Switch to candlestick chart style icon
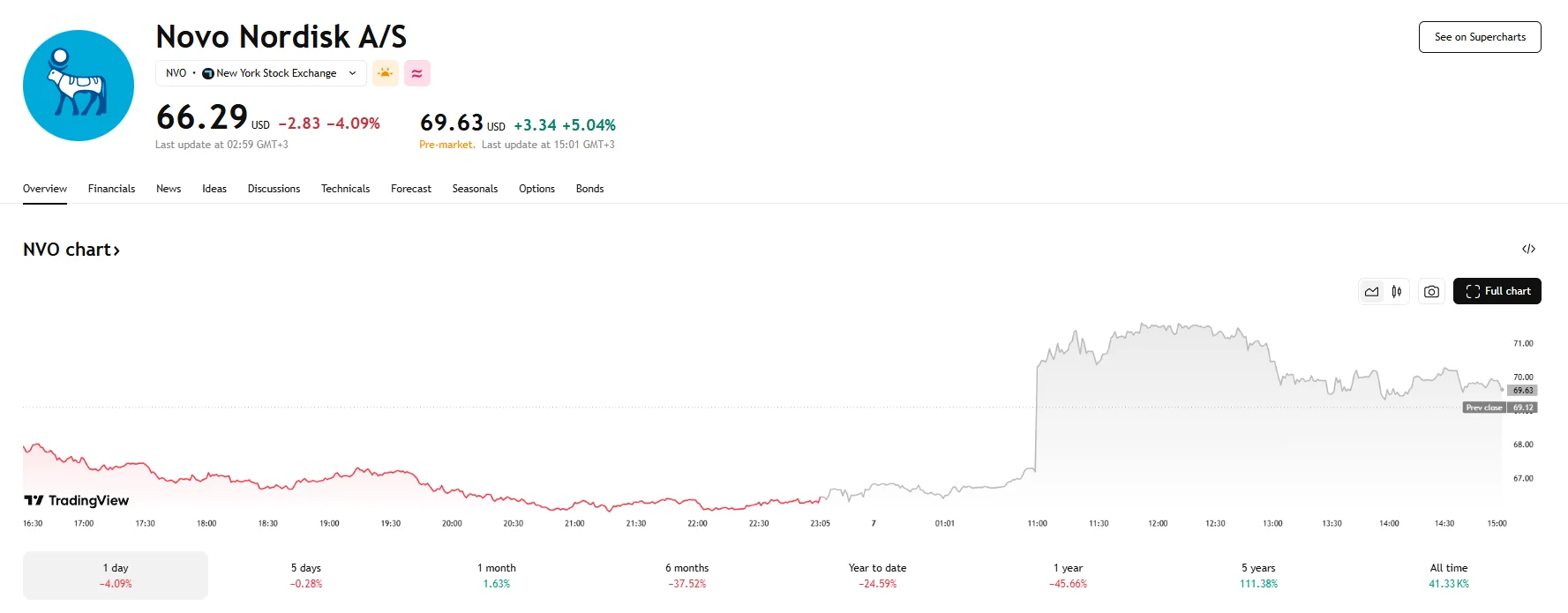This screenshot has width=1568, height=613. coord(1397,291)
